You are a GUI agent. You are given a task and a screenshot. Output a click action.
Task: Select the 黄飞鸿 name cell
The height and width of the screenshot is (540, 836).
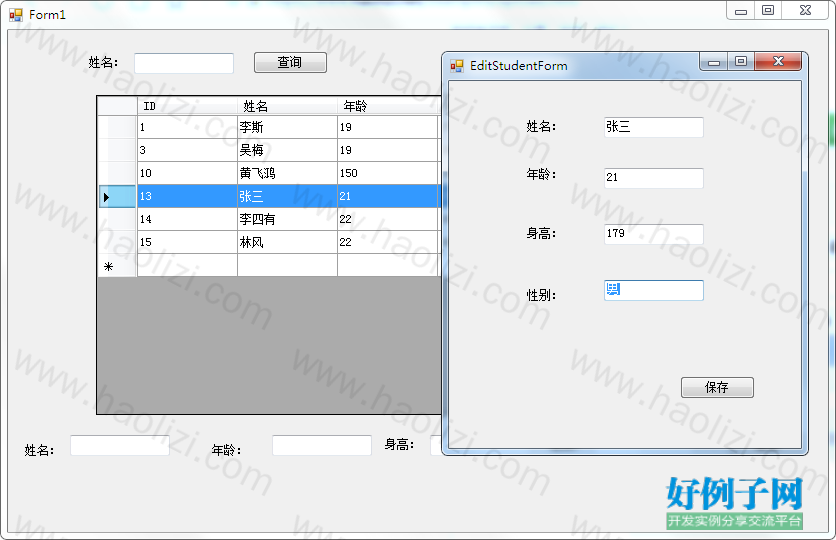(x=287, y=173)
